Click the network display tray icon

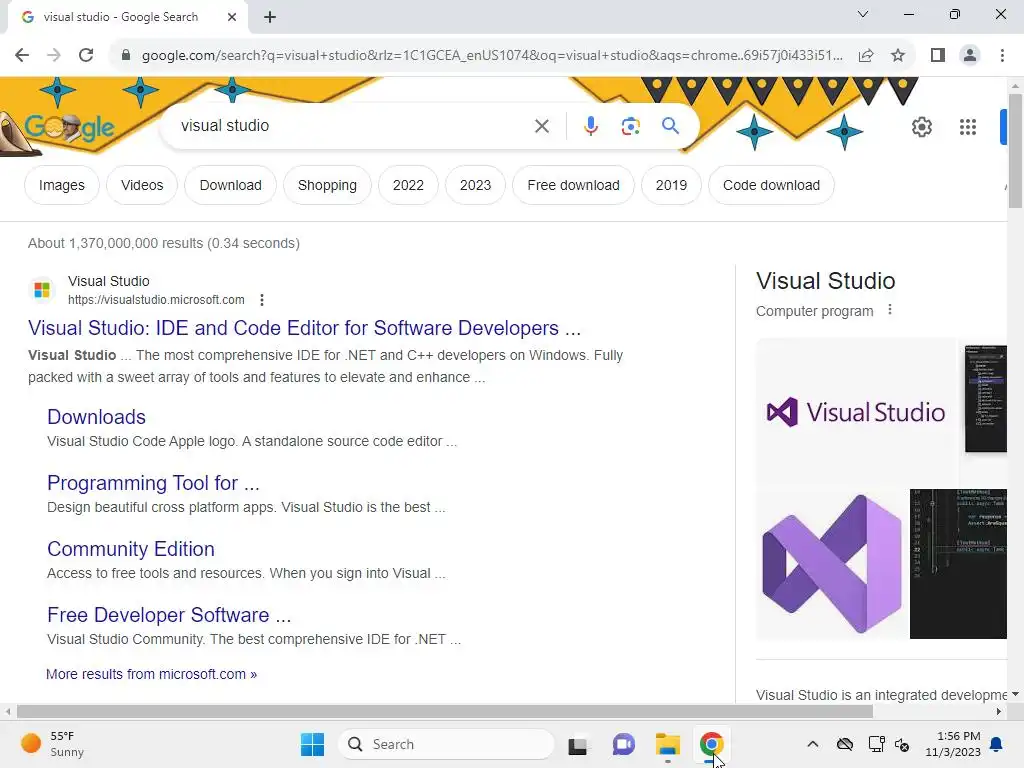(x=876, y=744)
